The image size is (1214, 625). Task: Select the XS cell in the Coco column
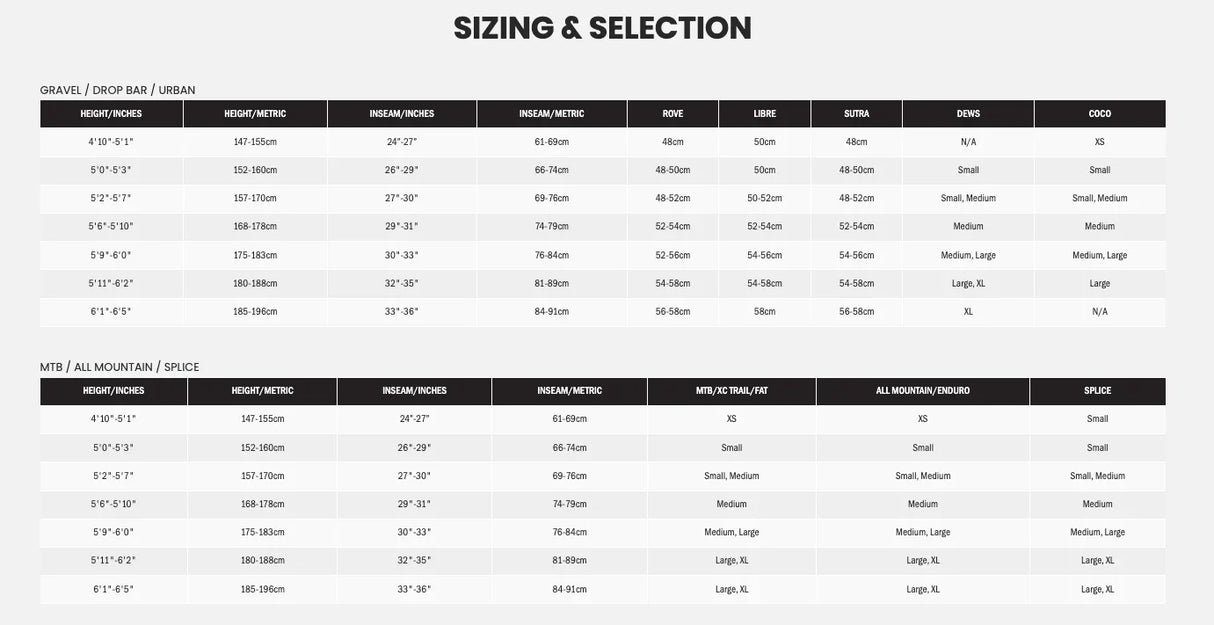coord(1099,142)
